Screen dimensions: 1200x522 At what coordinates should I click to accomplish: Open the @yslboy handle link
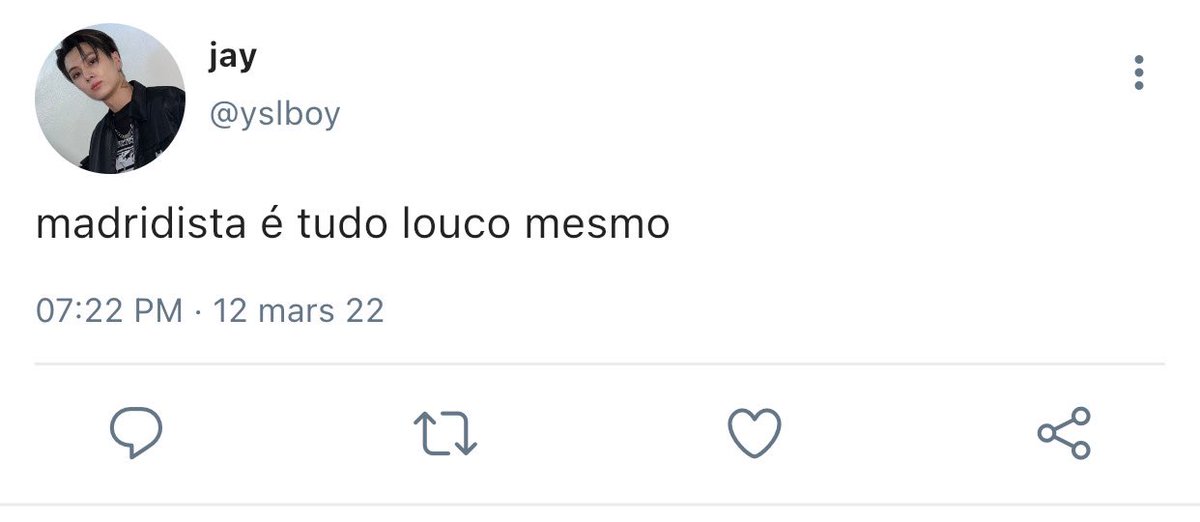275,115
